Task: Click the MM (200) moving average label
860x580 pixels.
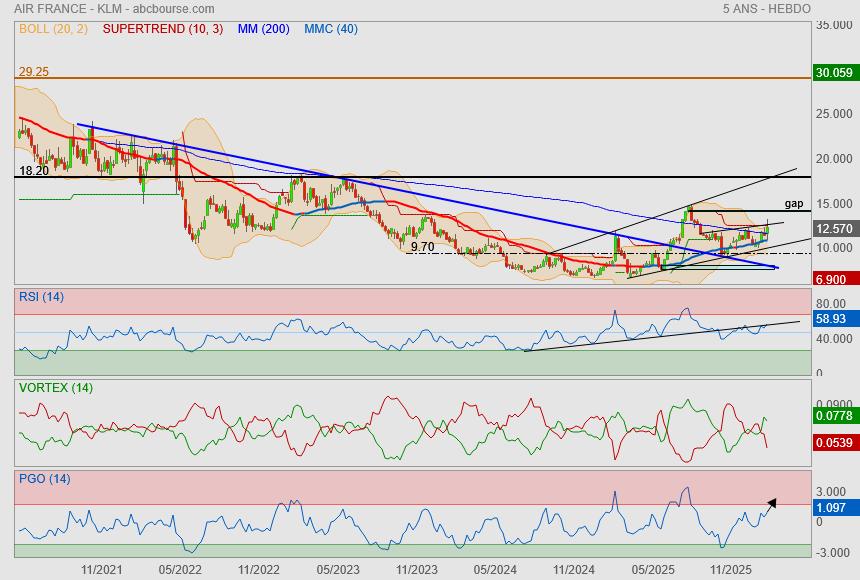Action: (263, 29)
